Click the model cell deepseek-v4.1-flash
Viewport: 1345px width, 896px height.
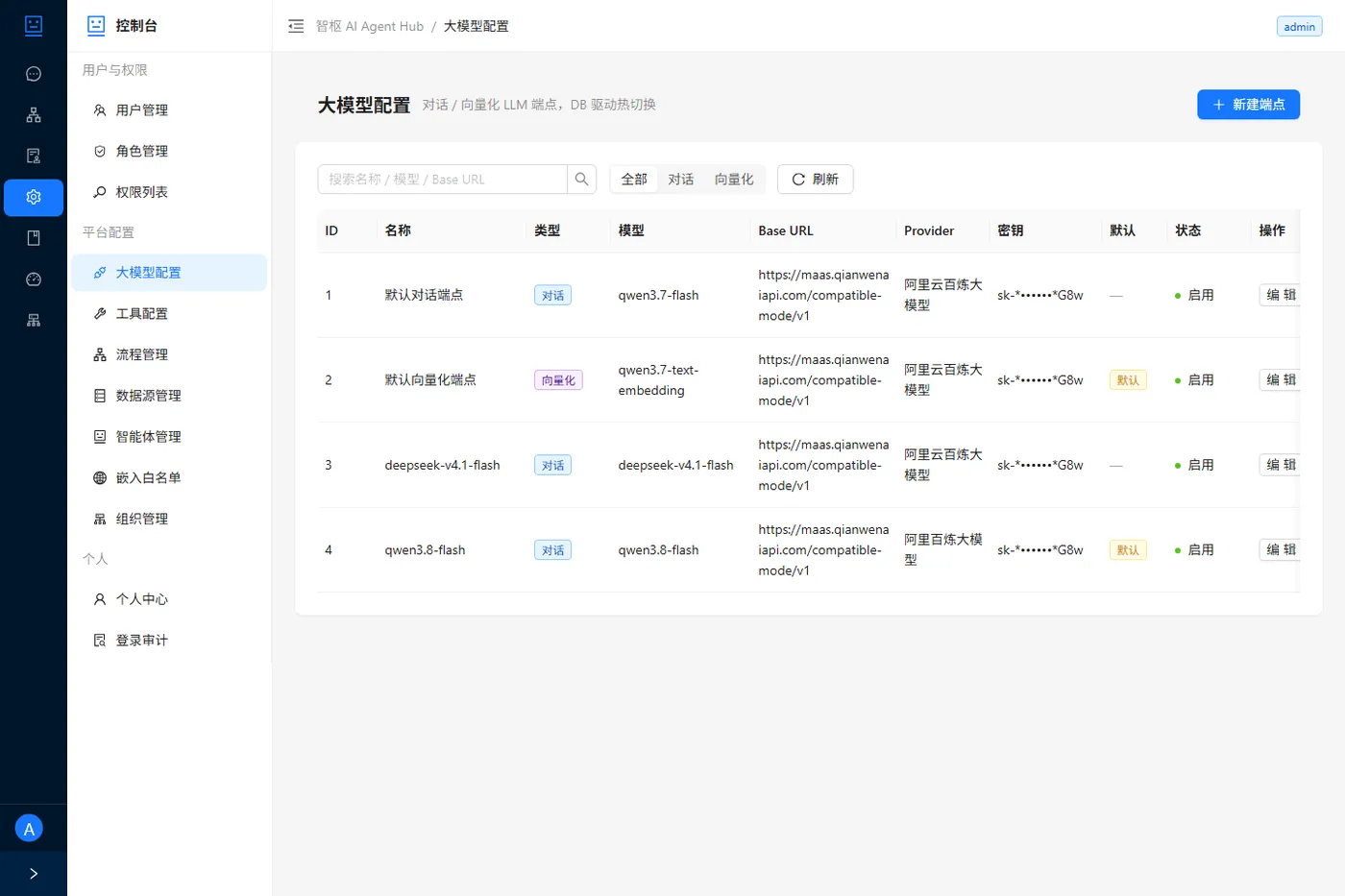click(675, 465)
